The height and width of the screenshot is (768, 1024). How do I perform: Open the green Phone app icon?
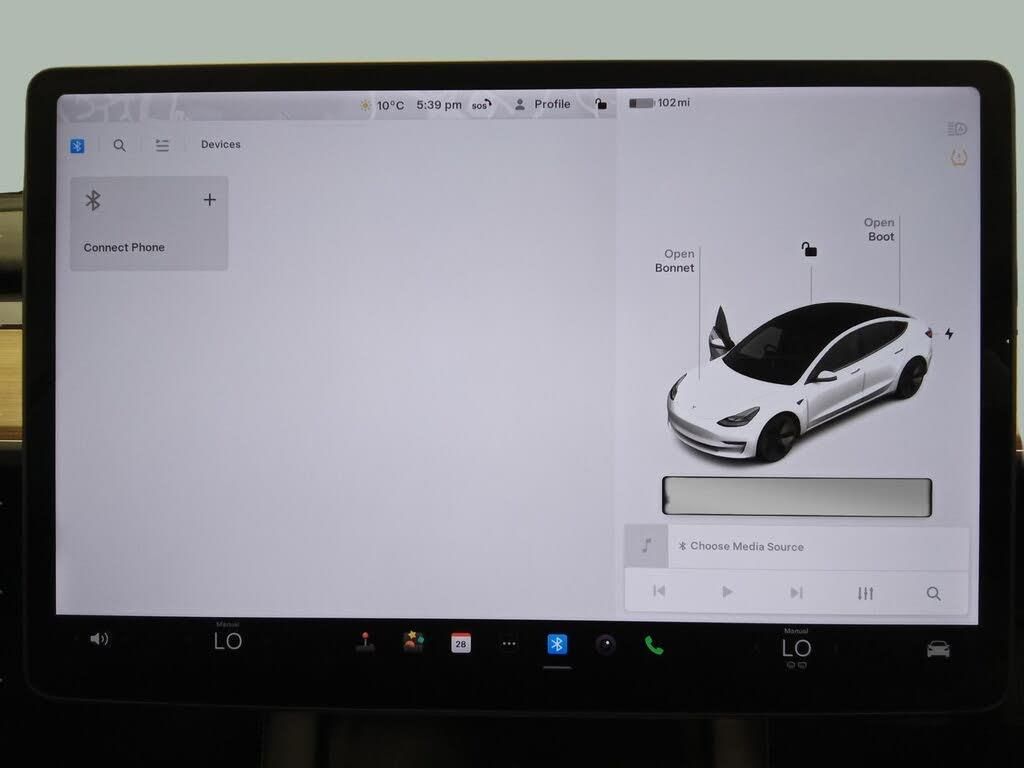tap(654, 645)
